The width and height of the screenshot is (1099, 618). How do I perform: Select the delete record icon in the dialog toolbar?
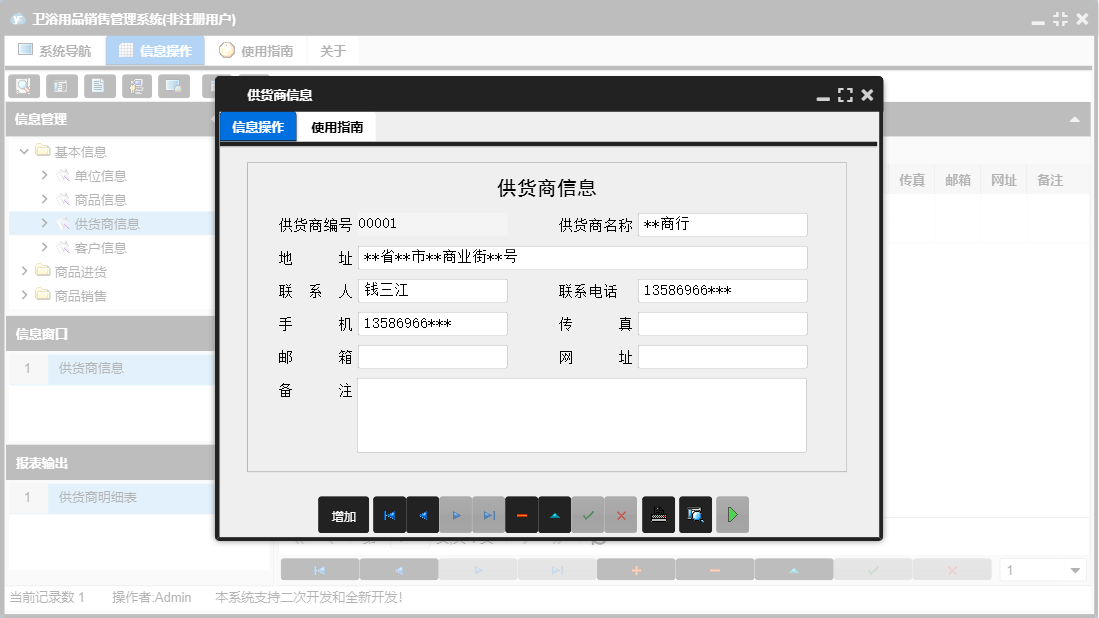click(521, 514)
